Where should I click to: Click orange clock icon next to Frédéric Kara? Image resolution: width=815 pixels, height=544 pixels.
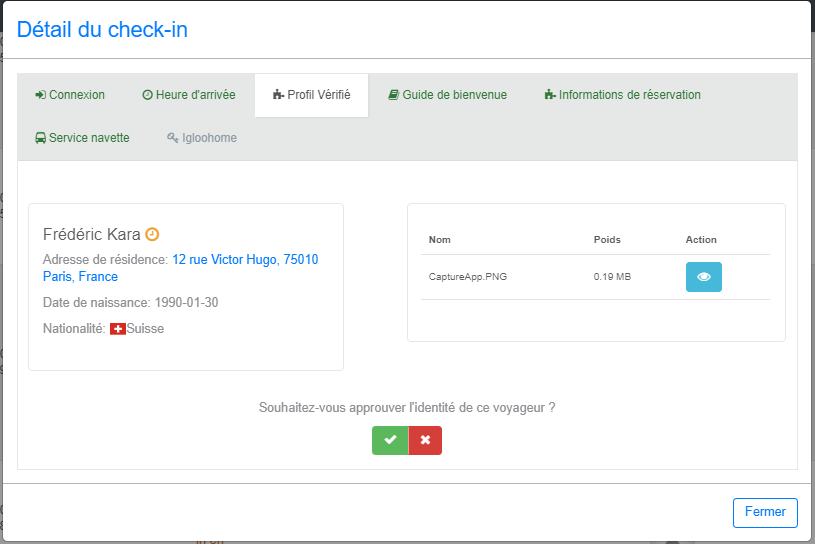(x=152, y=234)
